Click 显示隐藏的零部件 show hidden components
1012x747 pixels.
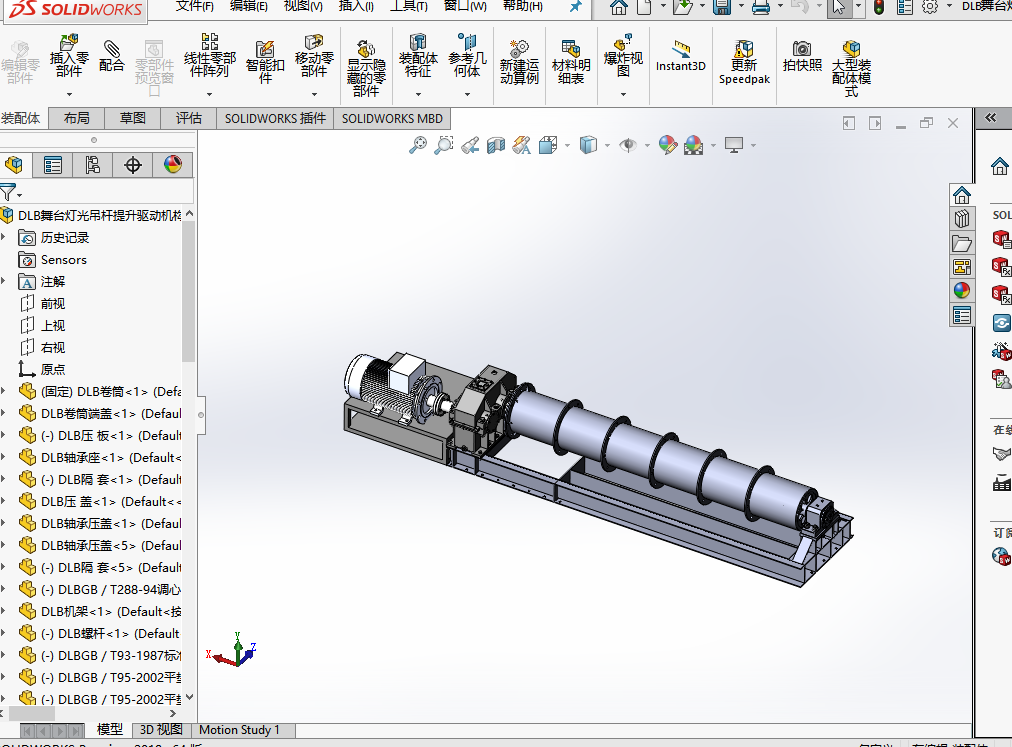tap(366, 68)
